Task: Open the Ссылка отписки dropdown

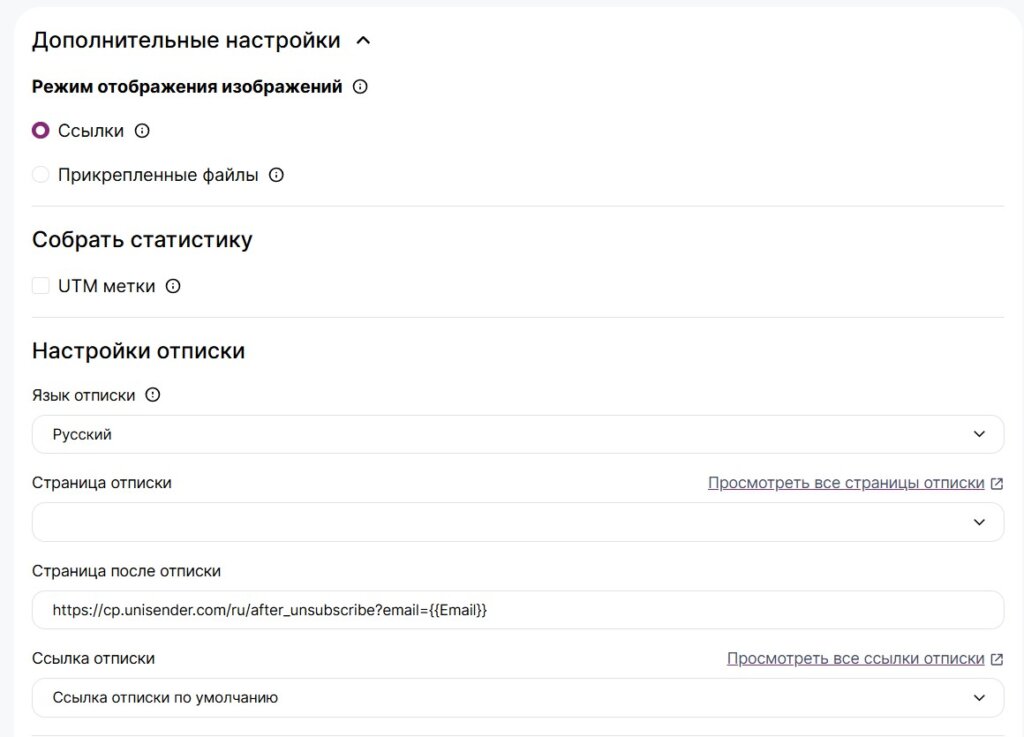Action: click(x=517, y=698)
